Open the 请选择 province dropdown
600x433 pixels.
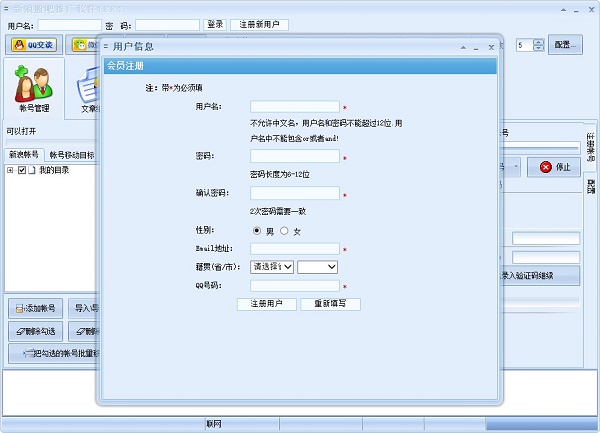[x=271, y=267]
